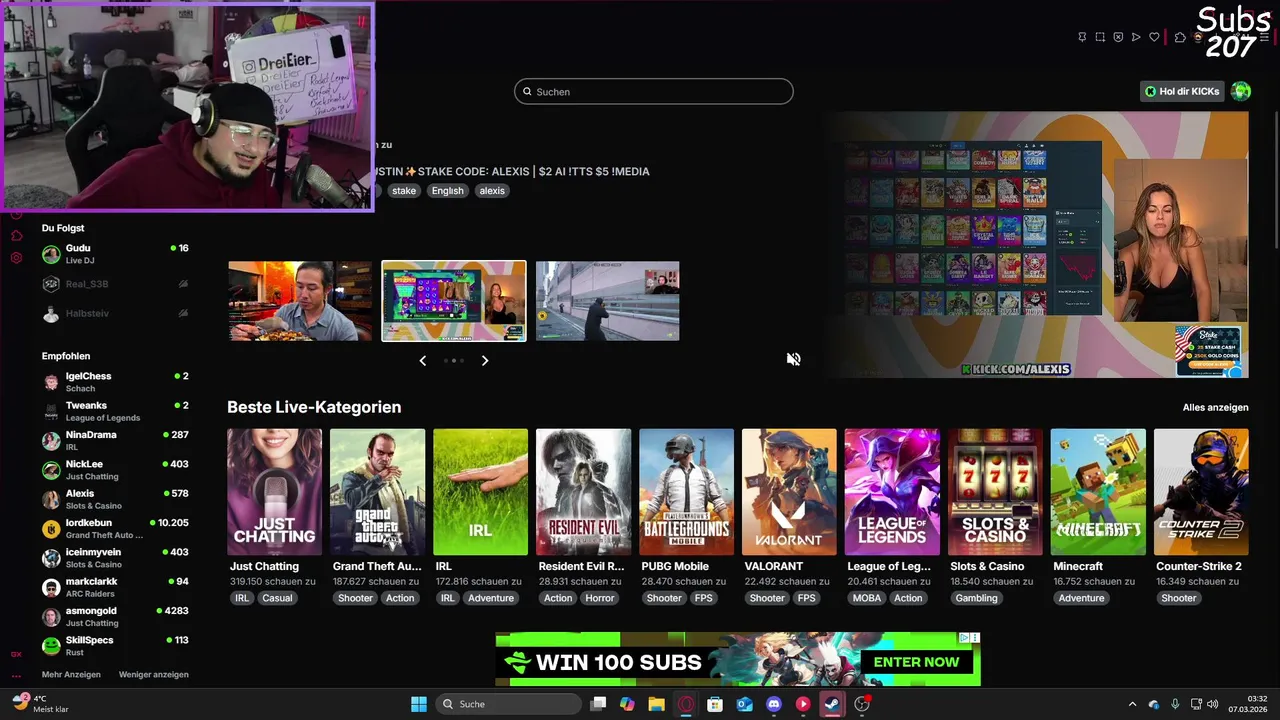Click the send arrow icon in toolbar
The width and height of the screenshot is (1280, 720).
point(1136,37)
